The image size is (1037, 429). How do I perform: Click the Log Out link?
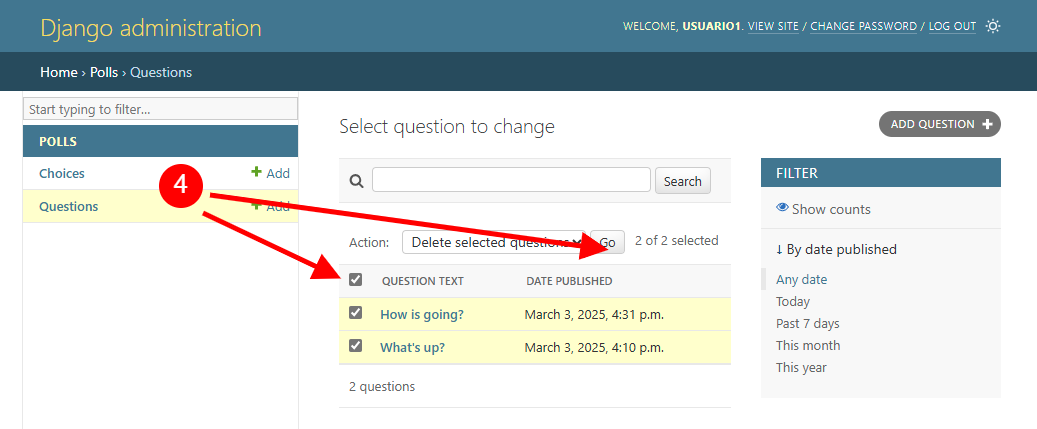click(x=952, y=26)
